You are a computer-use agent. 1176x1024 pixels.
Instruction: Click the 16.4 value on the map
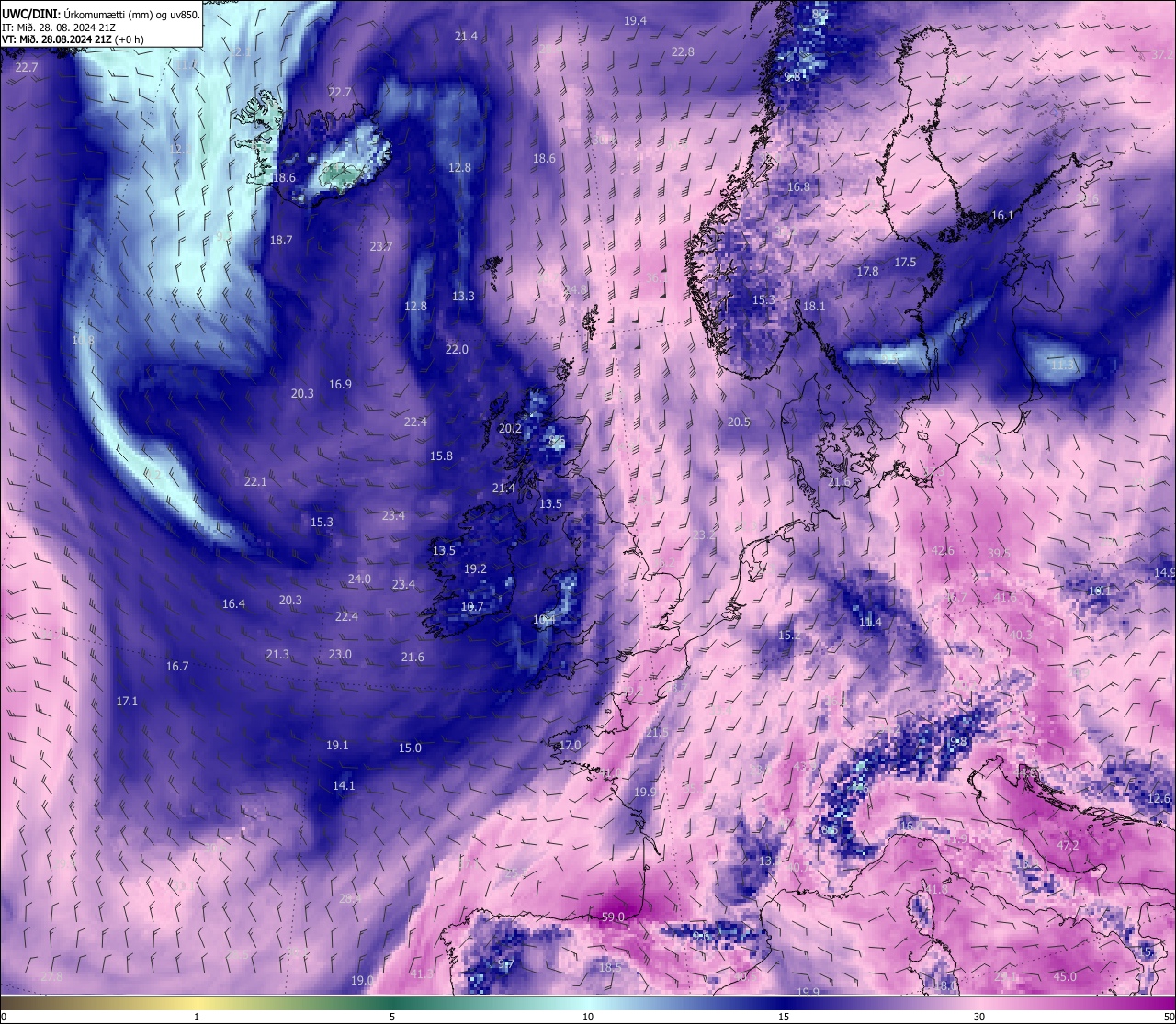233,603
